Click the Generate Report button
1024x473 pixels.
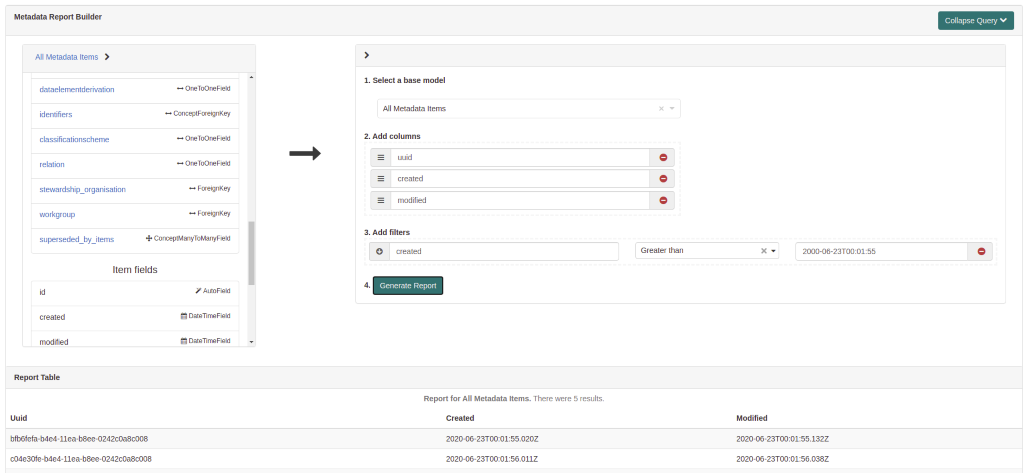408,285
